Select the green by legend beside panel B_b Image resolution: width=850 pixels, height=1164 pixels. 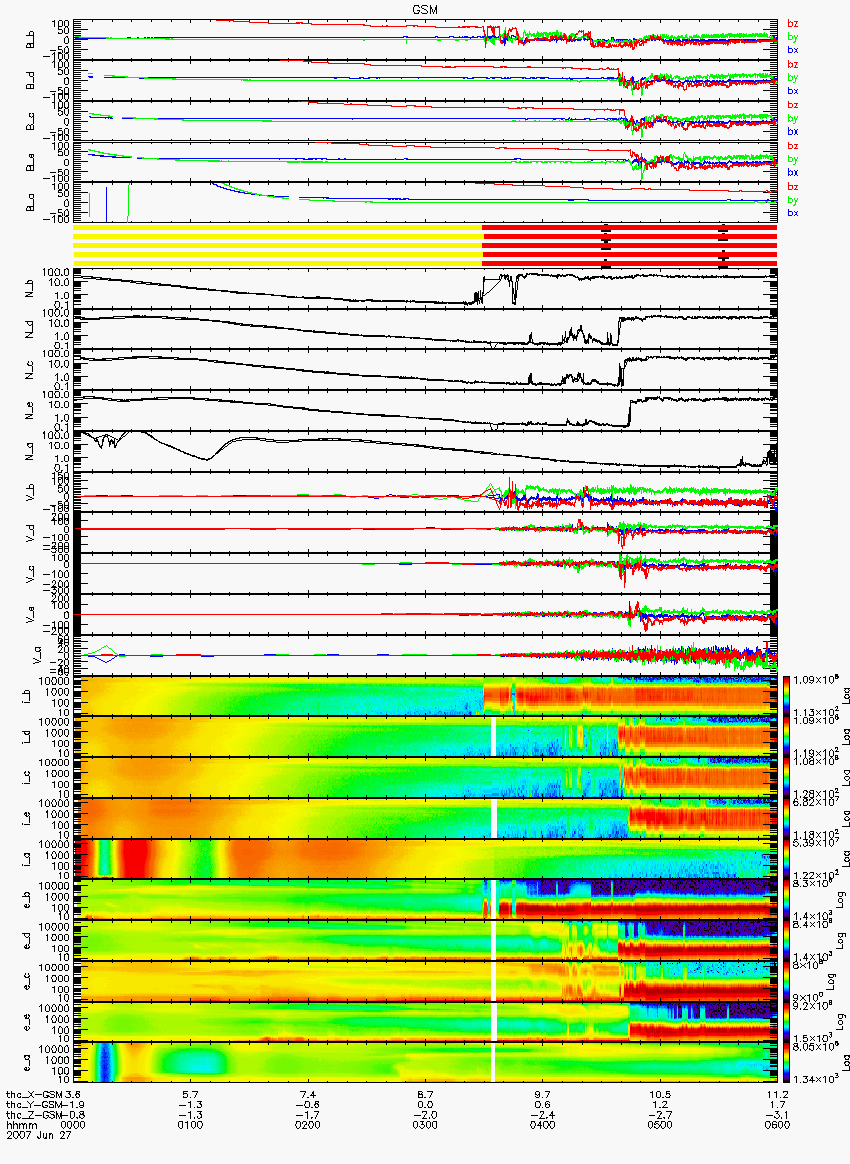pyautogui.click(x=792, y=37)
